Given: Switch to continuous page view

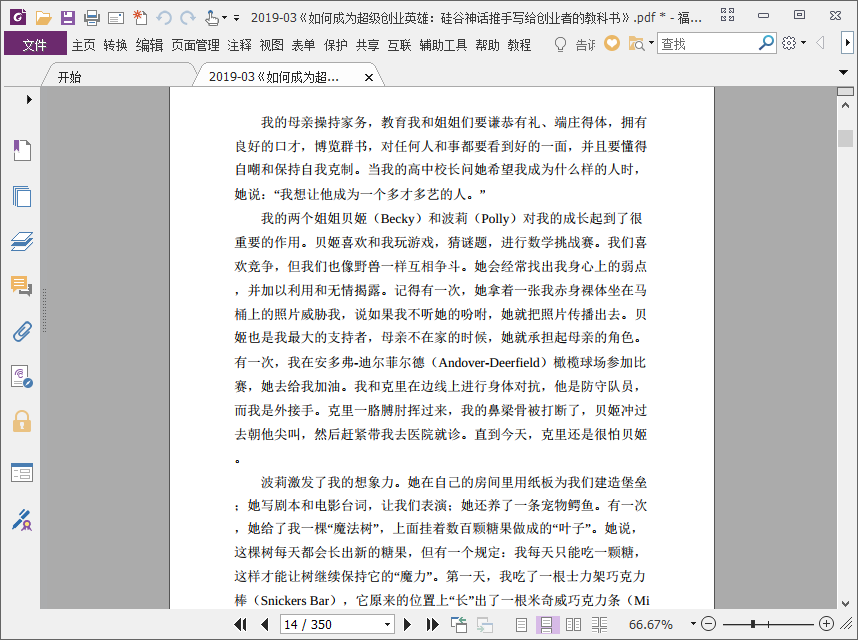Looking at the screenshot, I should [x=546, y=624].
